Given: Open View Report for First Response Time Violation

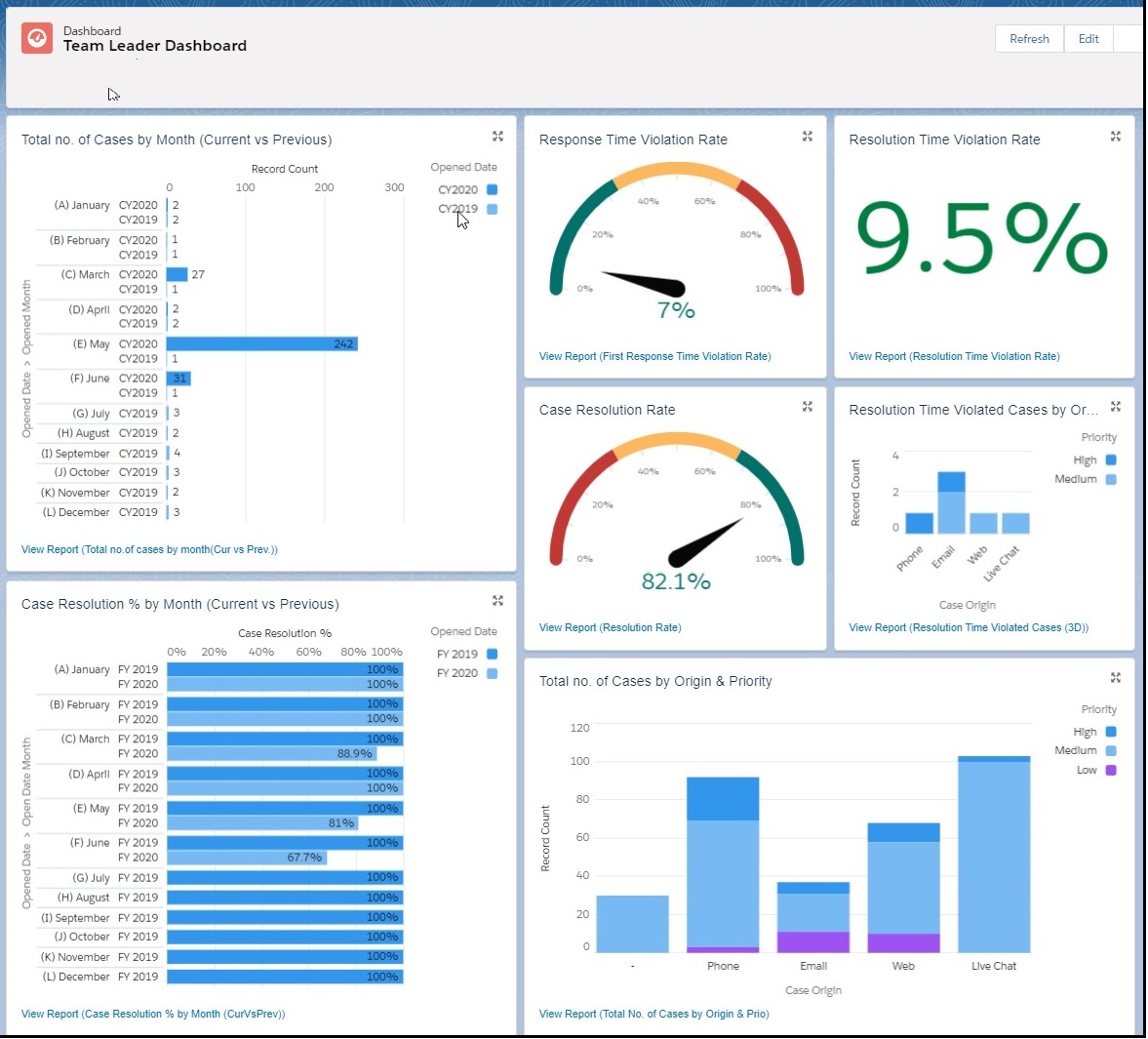Looking at the screenshot, I should pyautogui.click(x=654, y=357).
